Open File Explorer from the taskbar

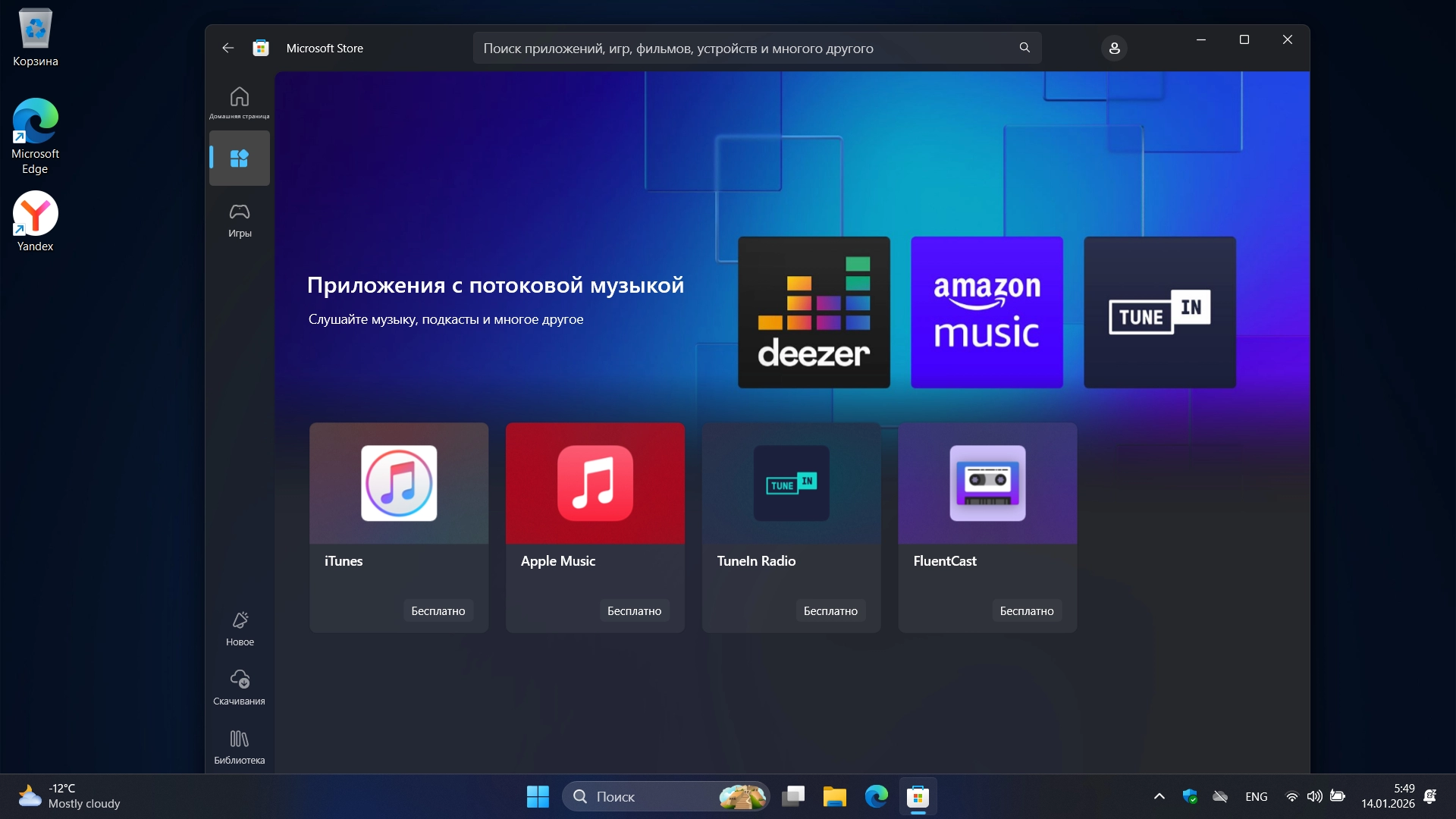(x=834, y=797)
